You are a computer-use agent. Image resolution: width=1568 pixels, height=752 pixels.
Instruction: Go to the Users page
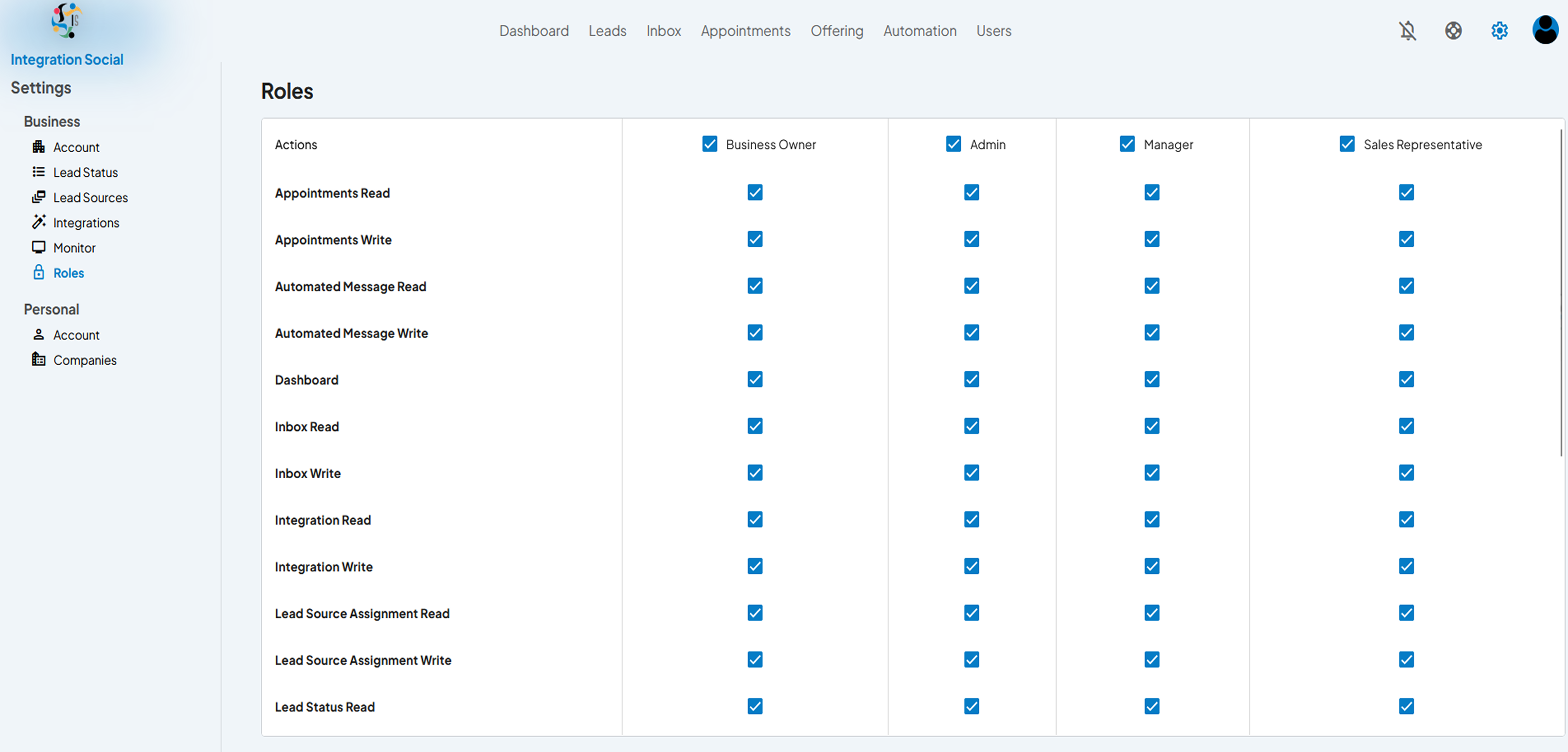click(x=993, y=30)
